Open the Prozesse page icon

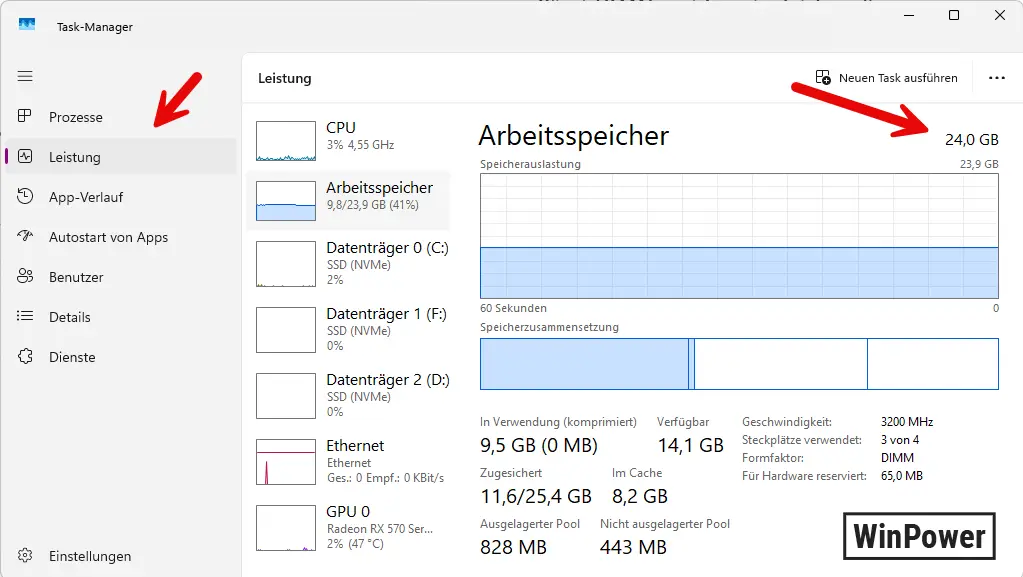pyautogui.click(x=26, y=117)
